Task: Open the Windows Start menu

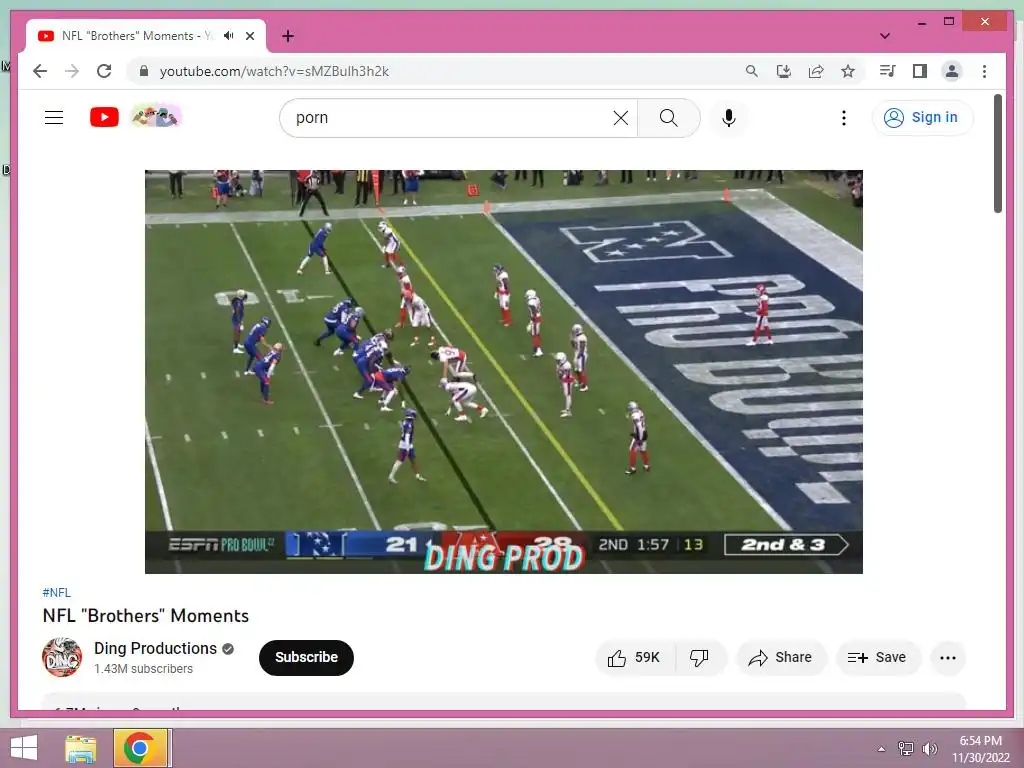Action: pyautogui.click(x=24, y=748)
